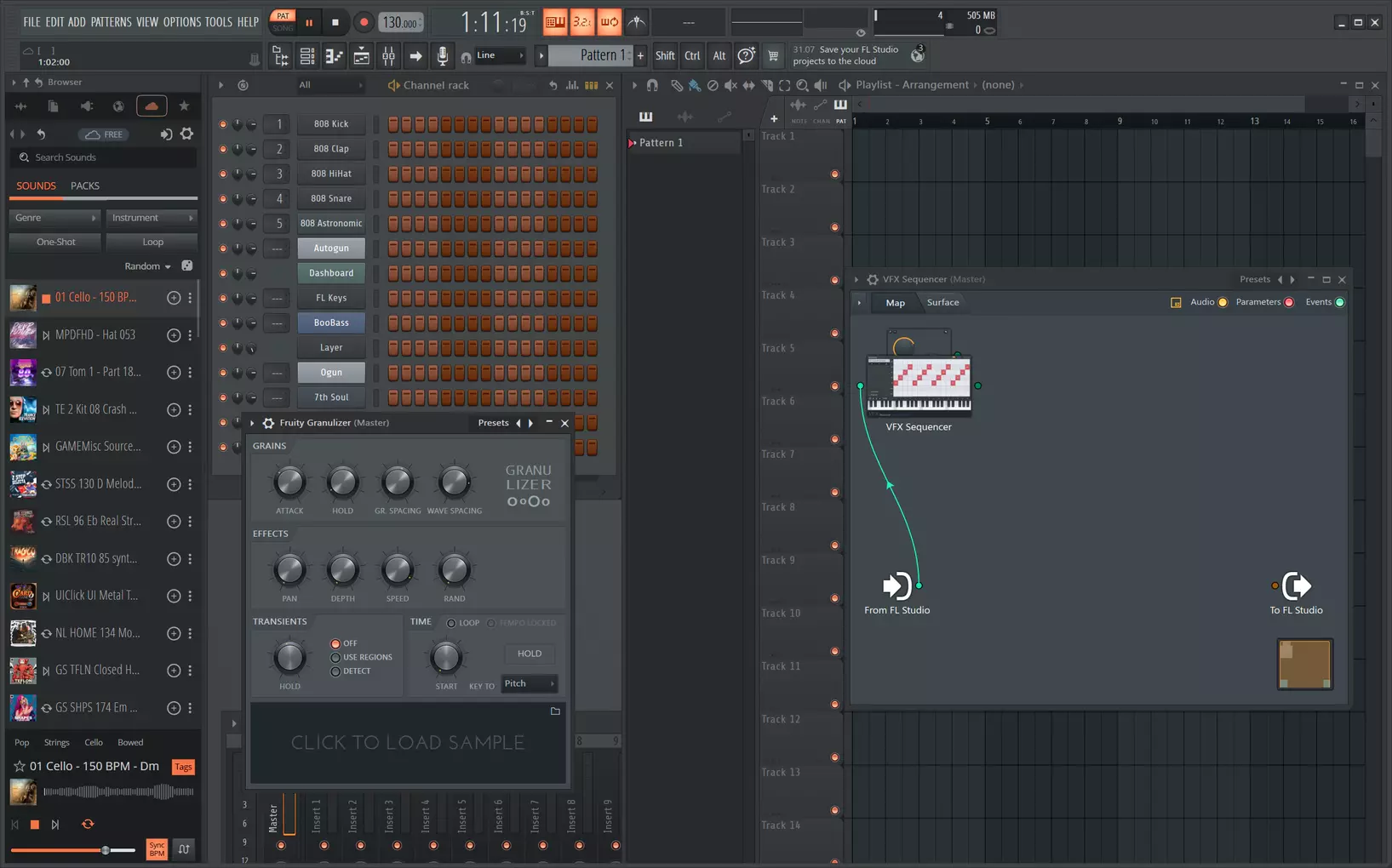This screenshot has height=868, width=1392.
Task: Click the orange Tags button
Action: click(x=183, y=767)
